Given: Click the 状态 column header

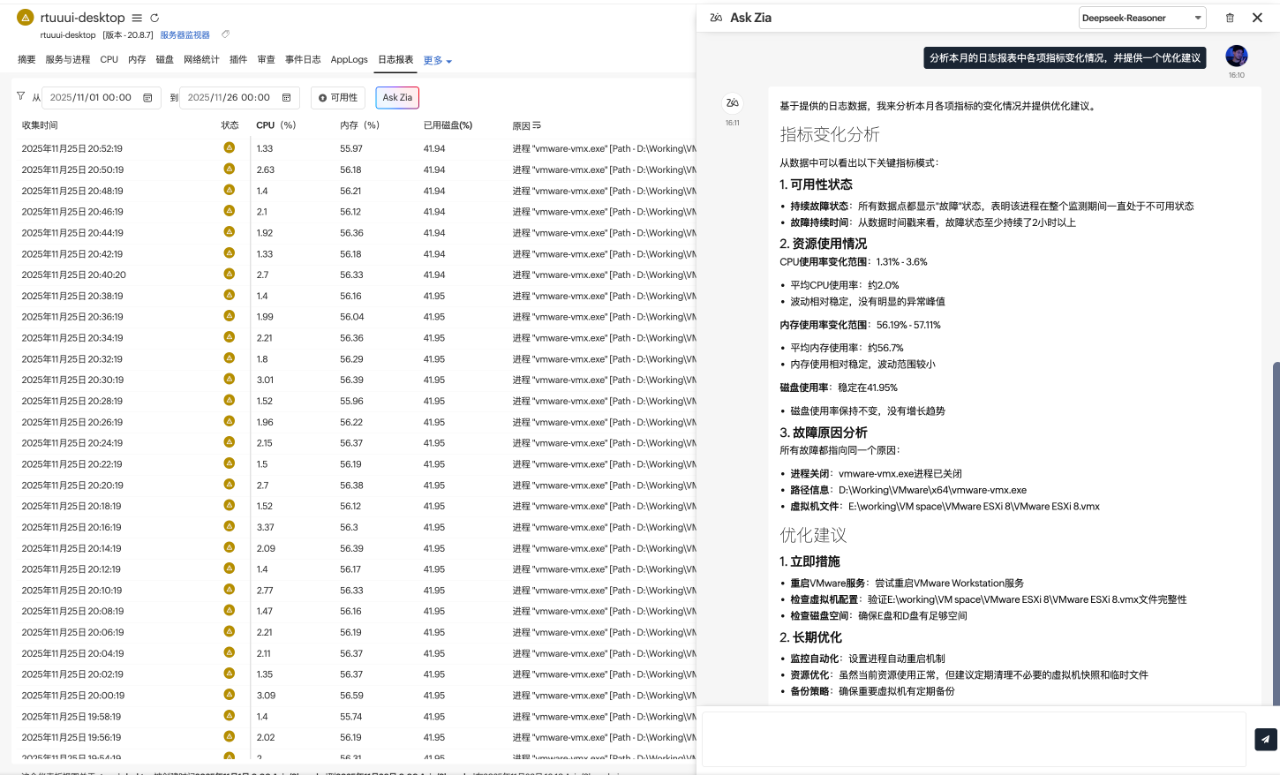Looking at the screenshot, I should coord(230,126).
